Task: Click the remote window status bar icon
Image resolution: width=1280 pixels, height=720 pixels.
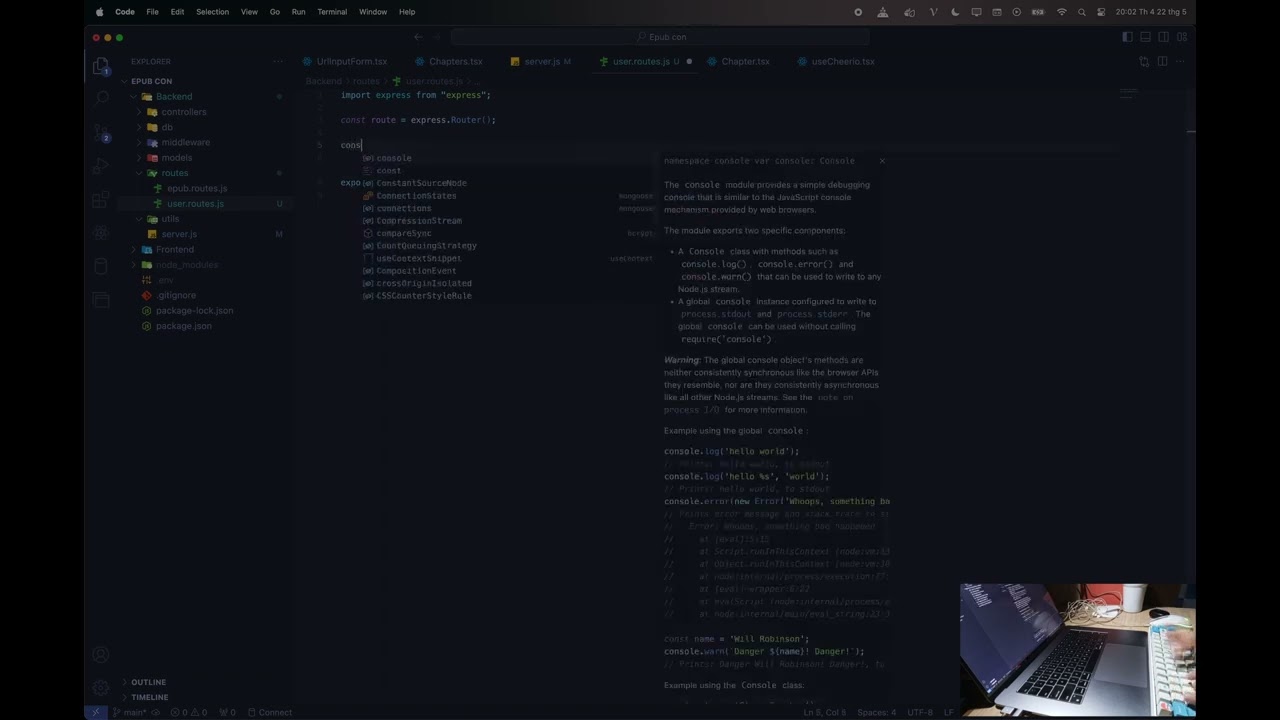Action: pyautogui.click(x=95, y=712)
